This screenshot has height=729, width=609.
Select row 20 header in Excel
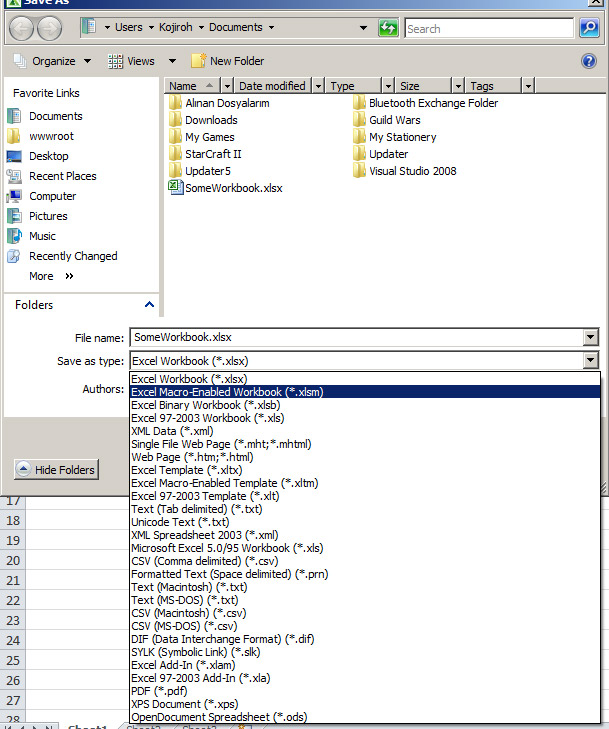click(x=13, y=561)
